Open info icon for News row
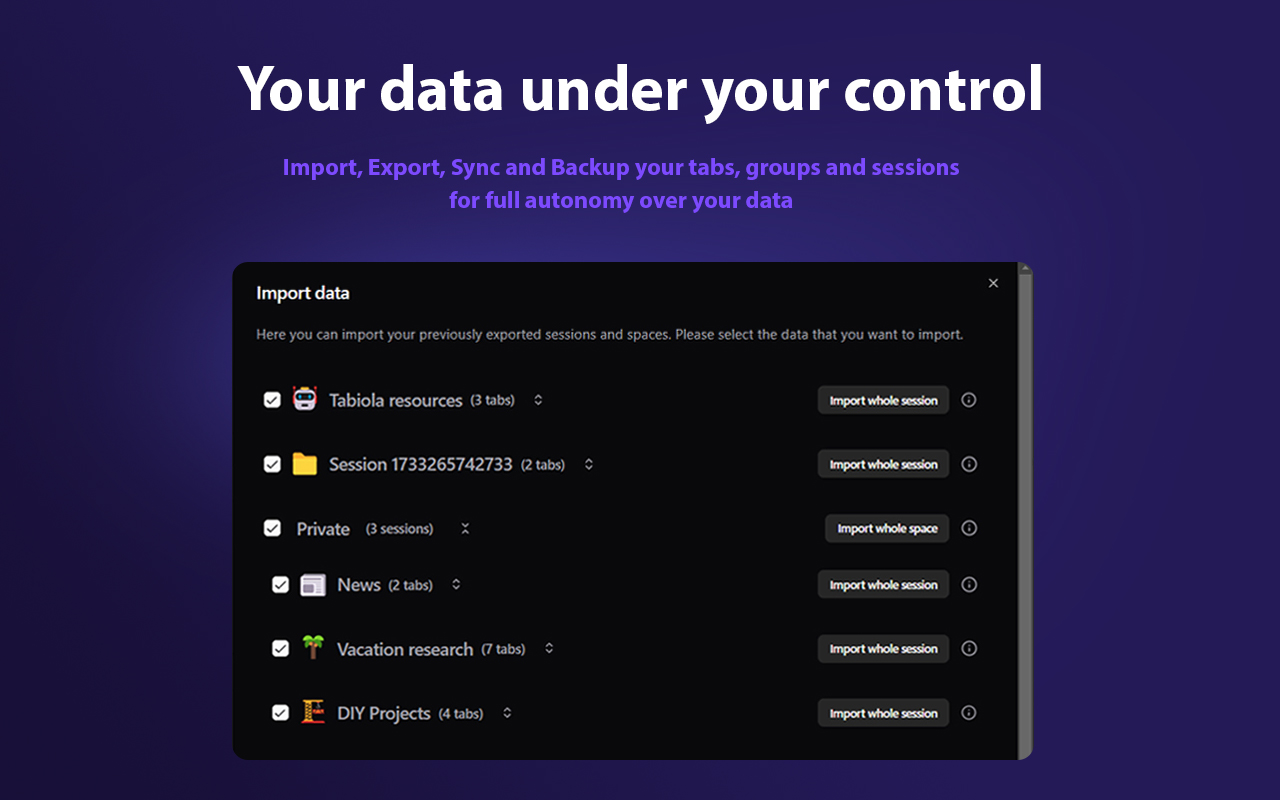The height and width of the screenshot is (800, 1280). (968, 584)
